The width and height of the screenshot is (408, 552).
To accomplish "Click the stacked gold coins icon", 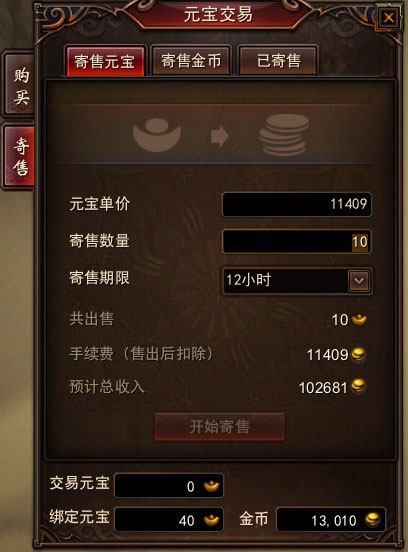I will (284, 135).
